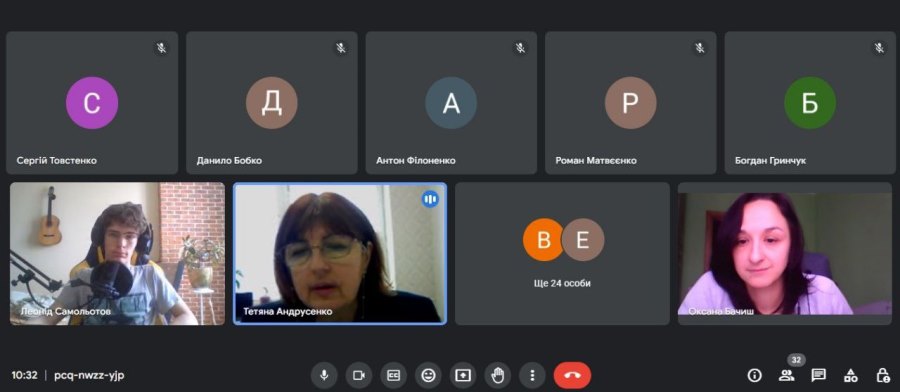Open the meeting details info icon

coord(754,375)
